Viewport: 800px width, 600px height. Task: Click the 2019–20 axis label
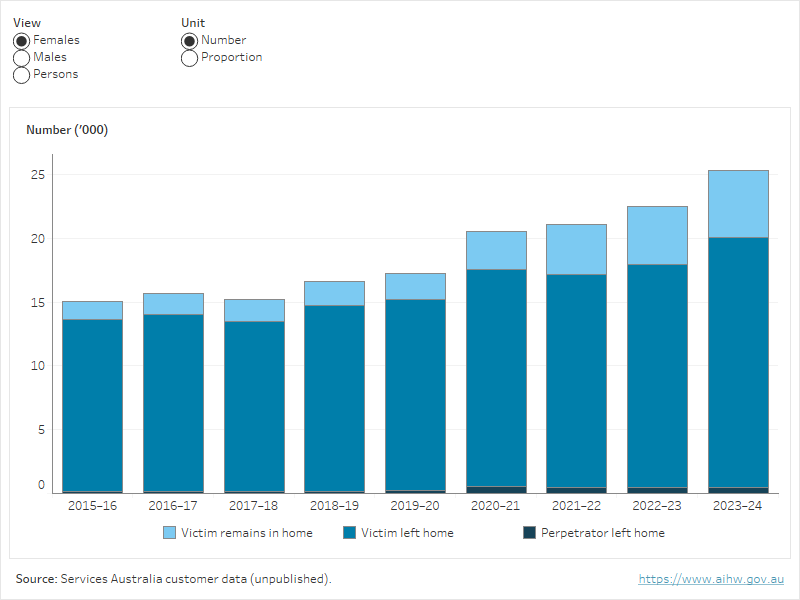point(414,506)
